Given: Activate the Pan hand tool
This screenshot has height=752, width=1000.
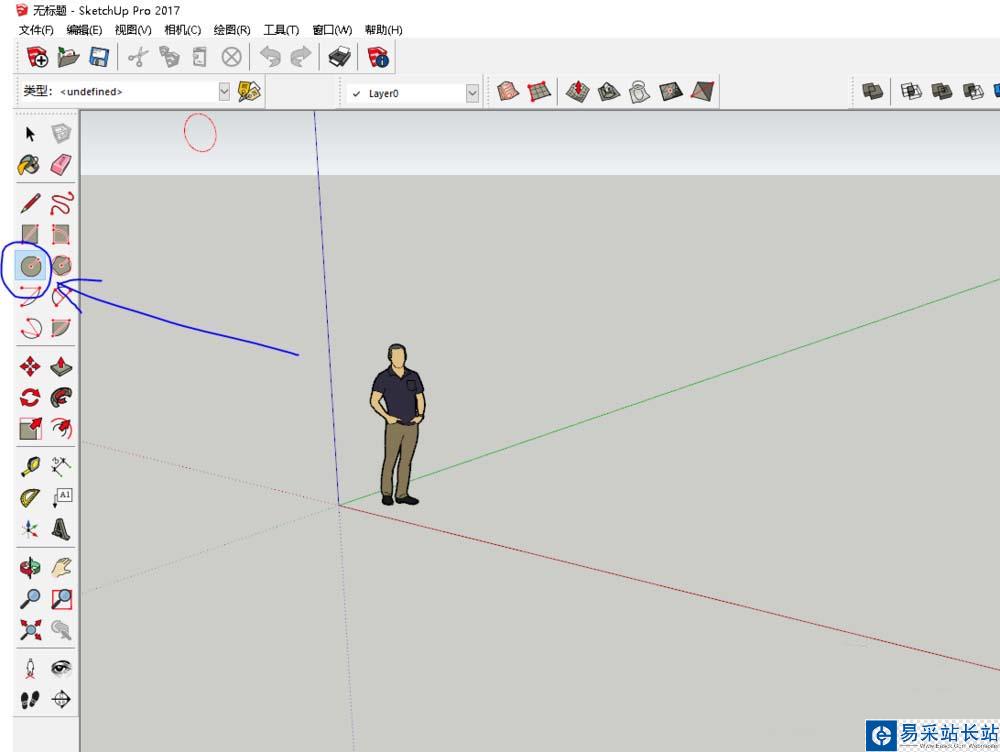Looking at the screenshot, I should pyautogui.click(x=62, y=568).
